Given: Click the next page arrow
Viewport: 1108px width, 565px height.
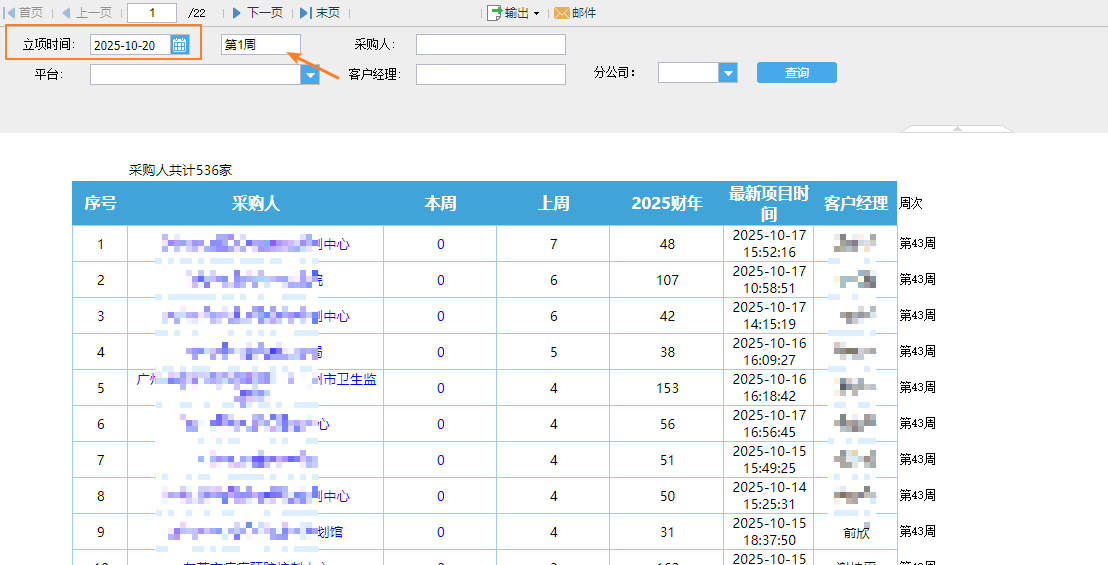Looking at the screenshot, I should [x=237, y=13].
